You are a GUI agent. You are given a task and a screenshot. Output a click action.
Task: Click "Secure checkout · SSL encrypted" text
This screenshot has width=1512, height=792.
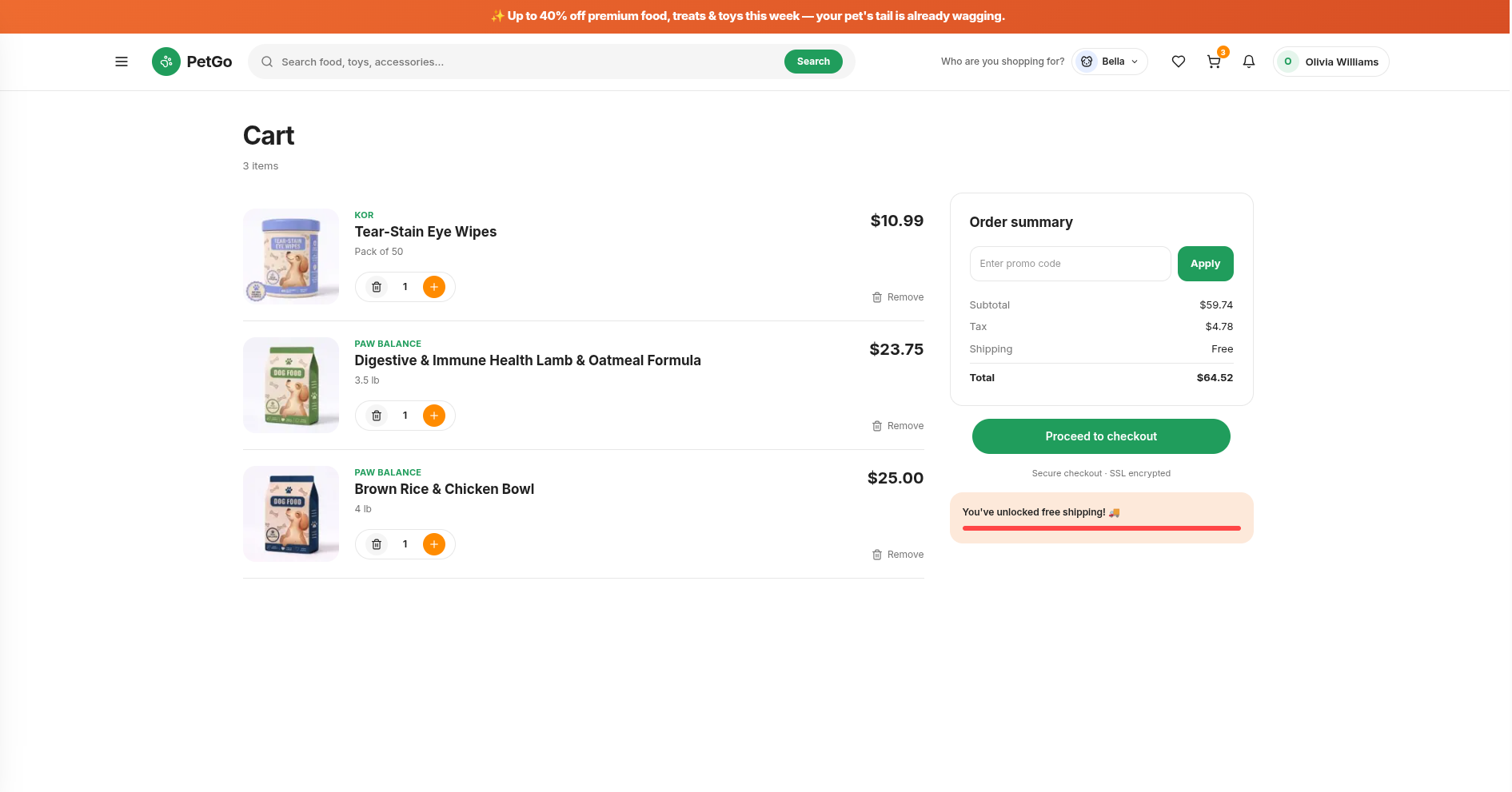pos(1101,473)
